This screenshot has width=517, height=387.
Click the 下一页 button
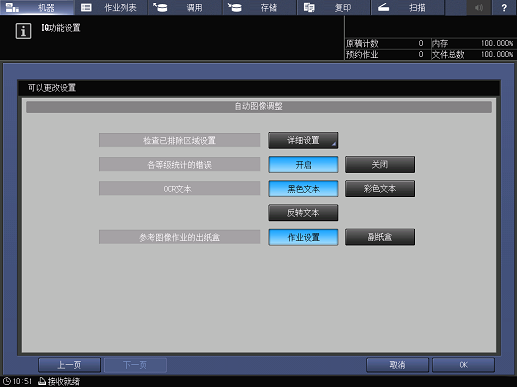click(x=135, y=365)
